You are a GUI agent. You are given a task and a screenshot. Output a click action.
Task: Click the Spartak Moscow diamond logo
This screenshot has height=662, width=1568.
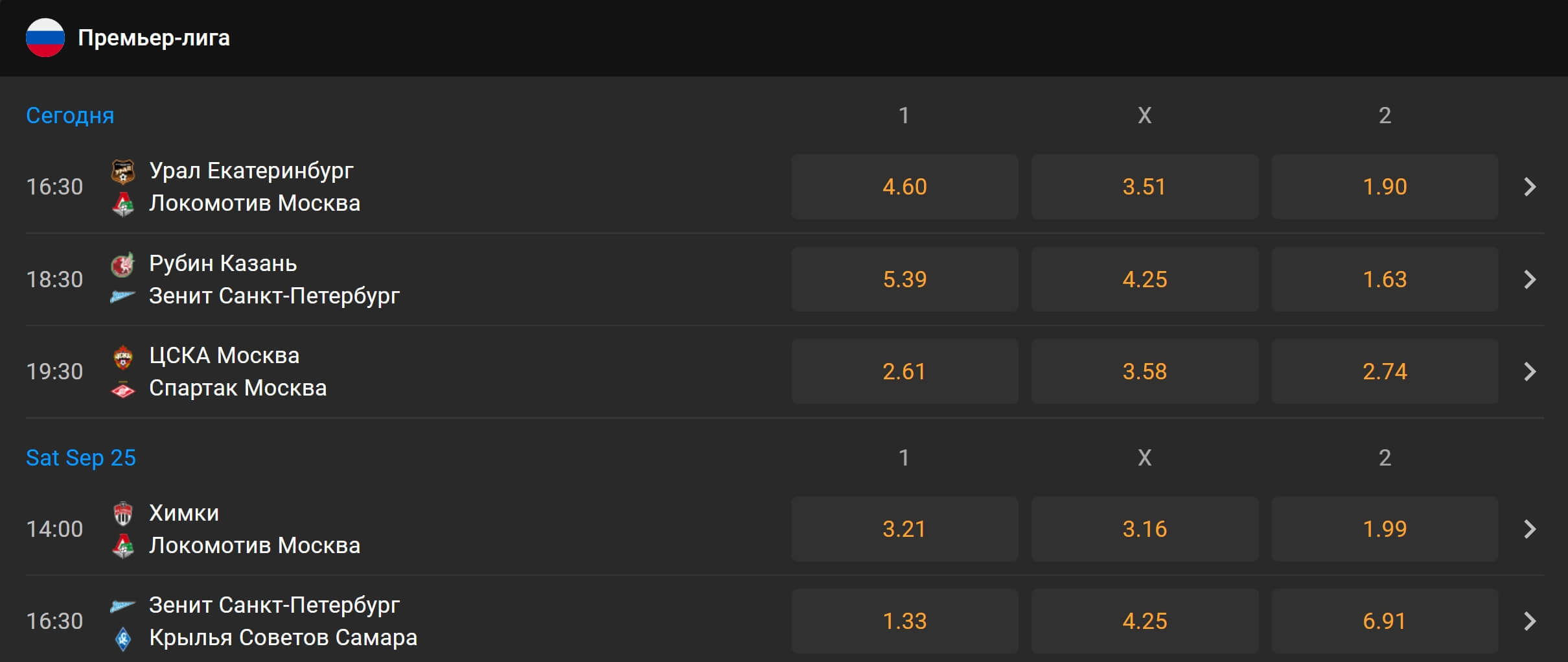point(122,389)
